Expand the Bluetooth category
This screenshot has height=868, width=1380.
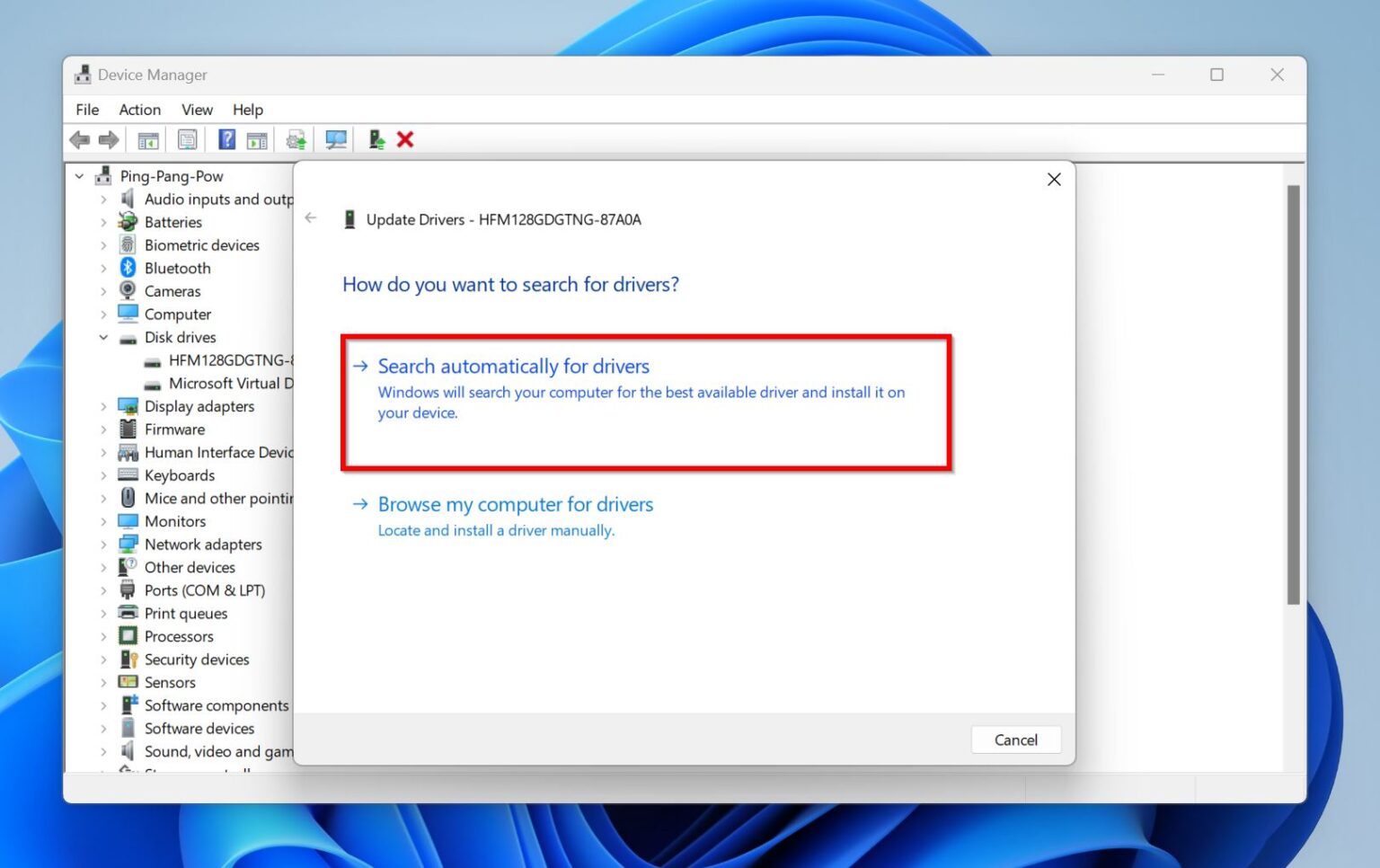103,269
